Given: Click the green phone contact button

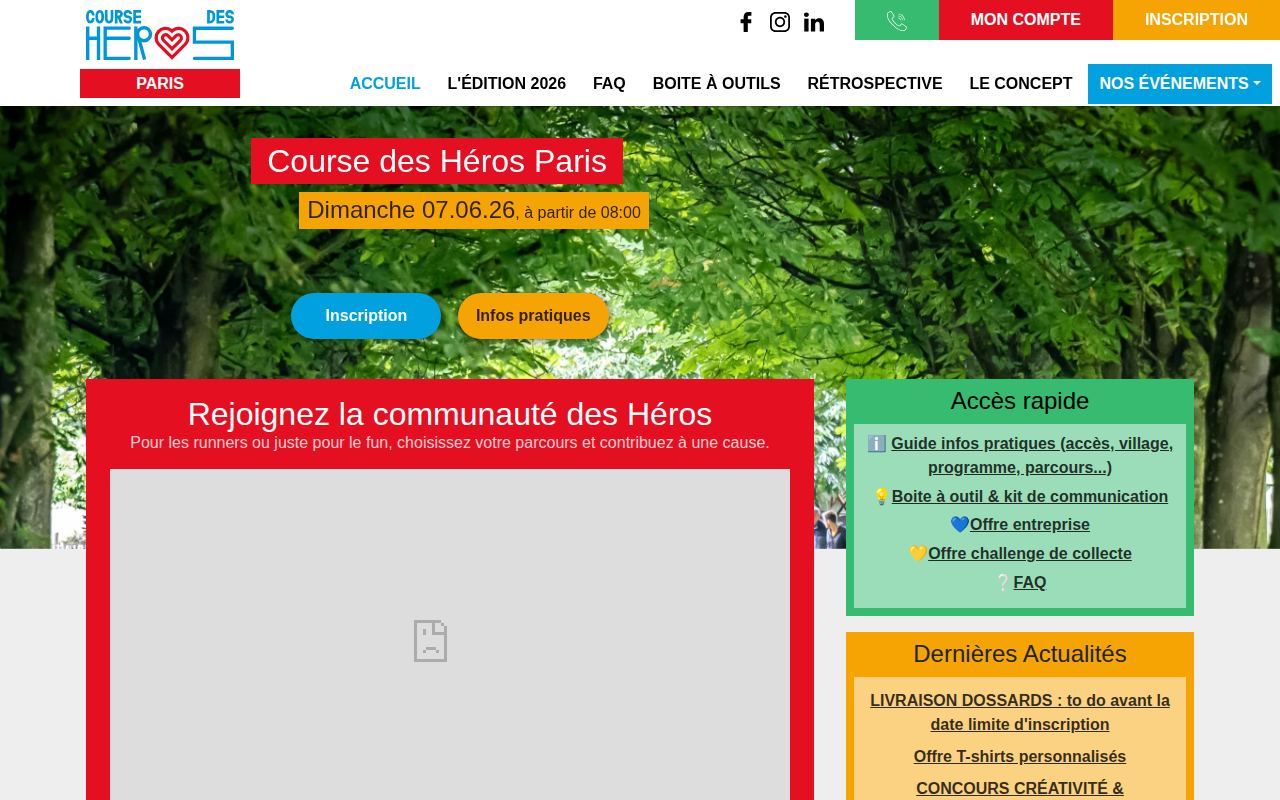Looking at the screenshot, I should coord(897,20).
